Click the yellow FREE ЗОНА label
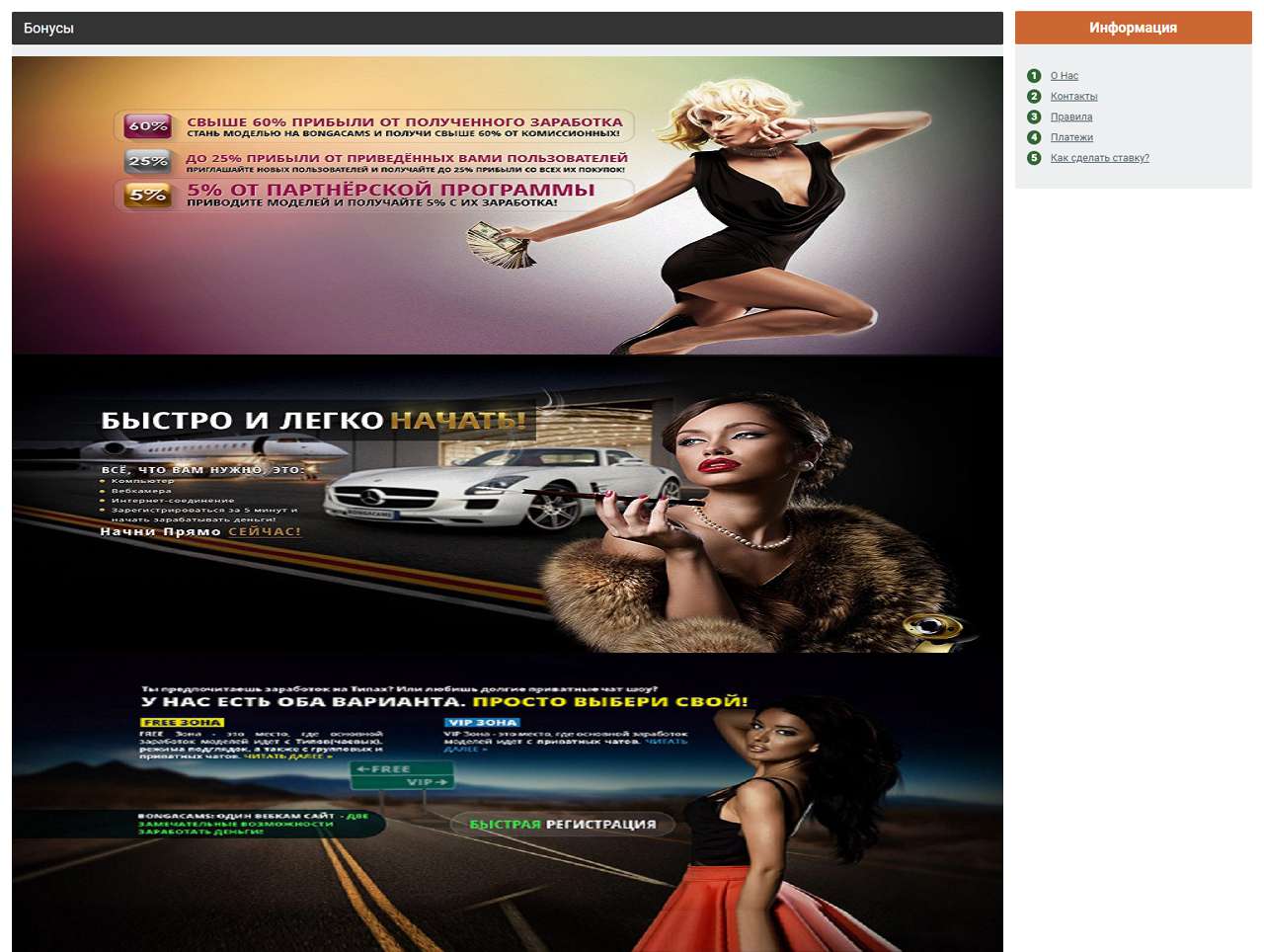The image size is (1264, 952). coord(182,723)
